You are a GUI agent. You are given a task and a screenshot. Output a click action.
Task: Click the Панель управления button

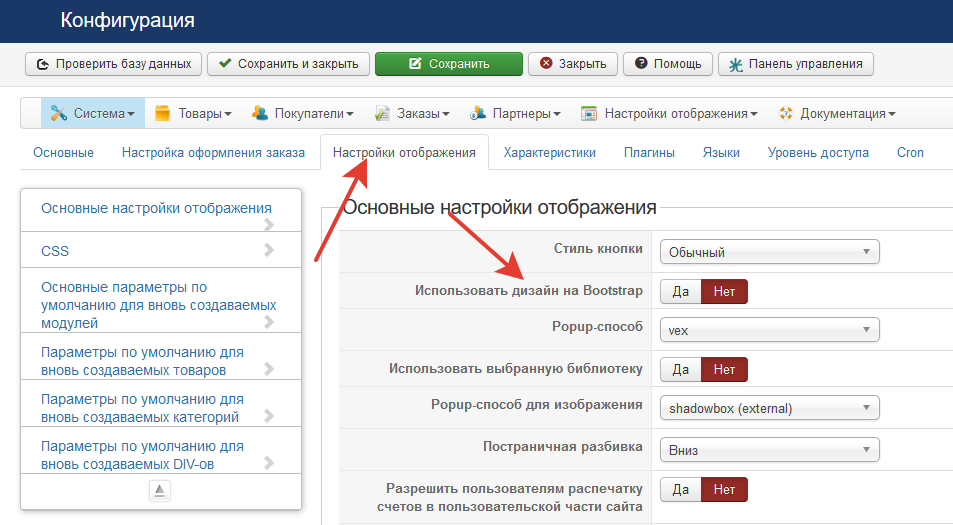pos(796,64)
